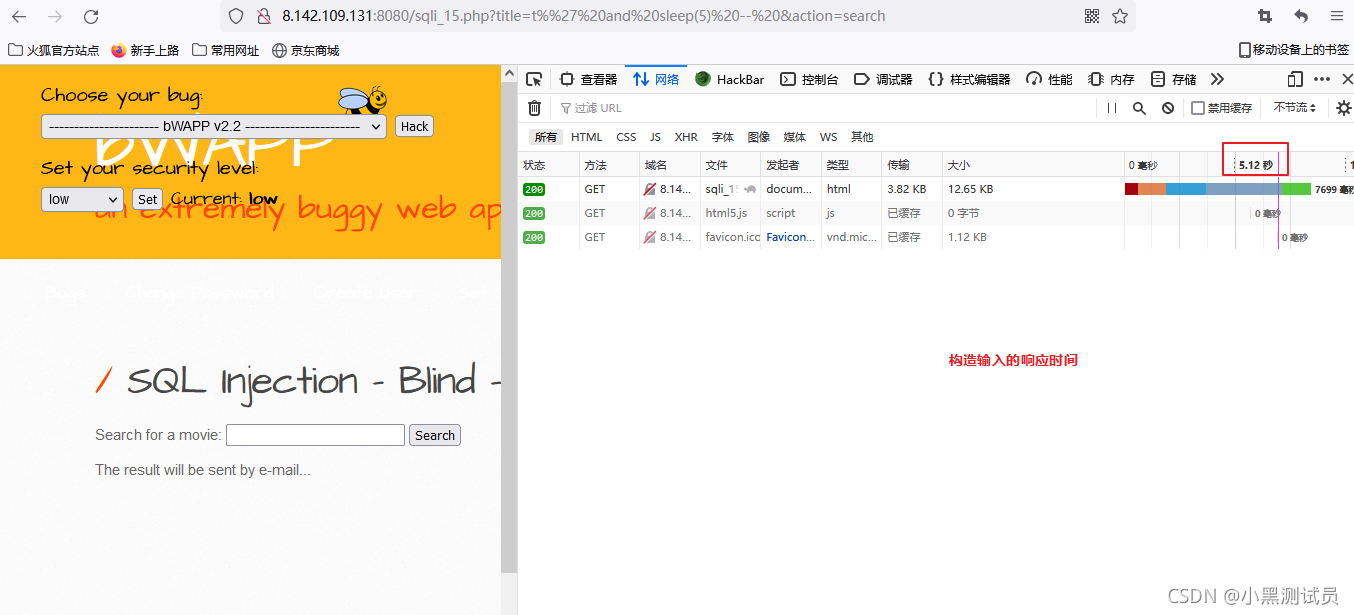Open the 新手上路 bookmark
Screen dimensions: 1354x615
(146, 50)
